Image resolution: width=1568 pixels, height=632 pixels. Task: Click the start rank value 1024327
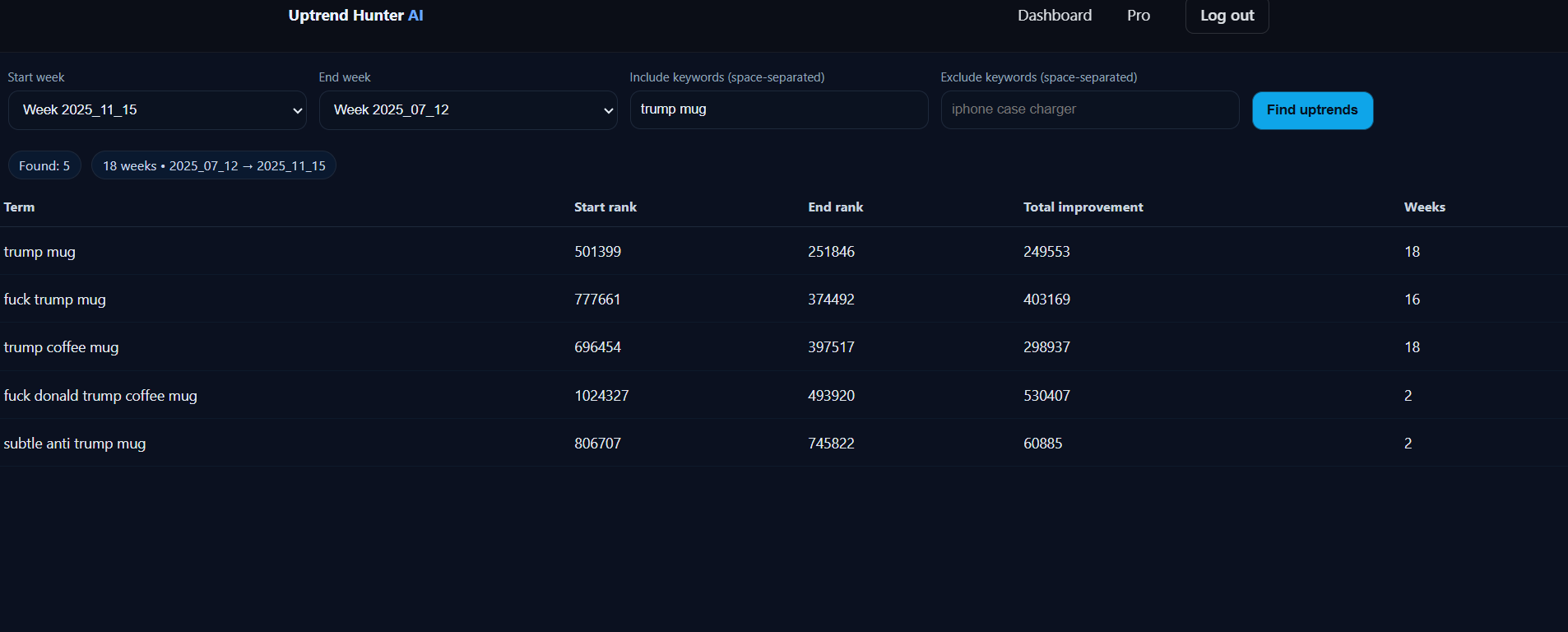click(x=601, y=396)
